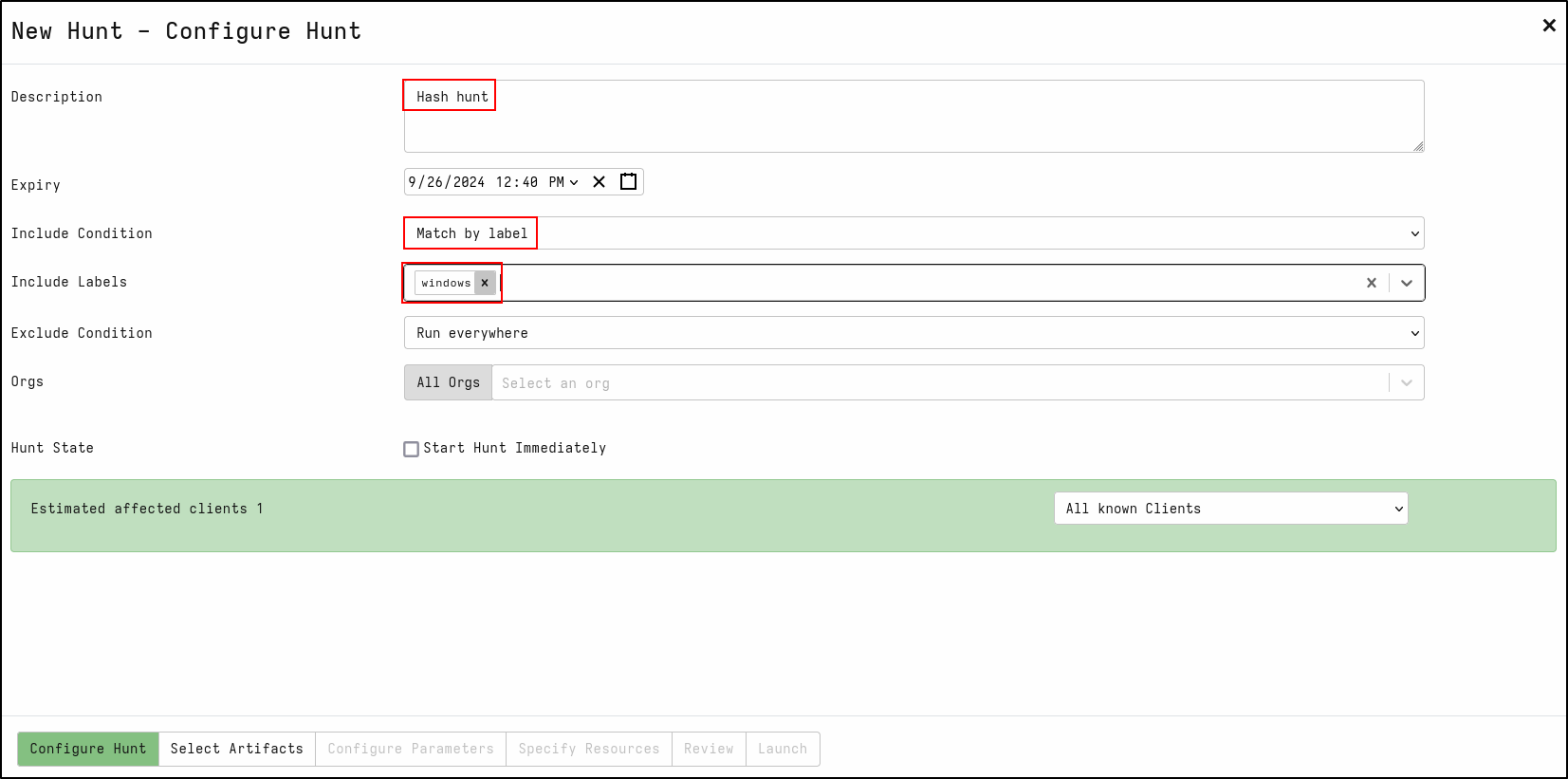Remove the windows label tag

tap(485, 283)
